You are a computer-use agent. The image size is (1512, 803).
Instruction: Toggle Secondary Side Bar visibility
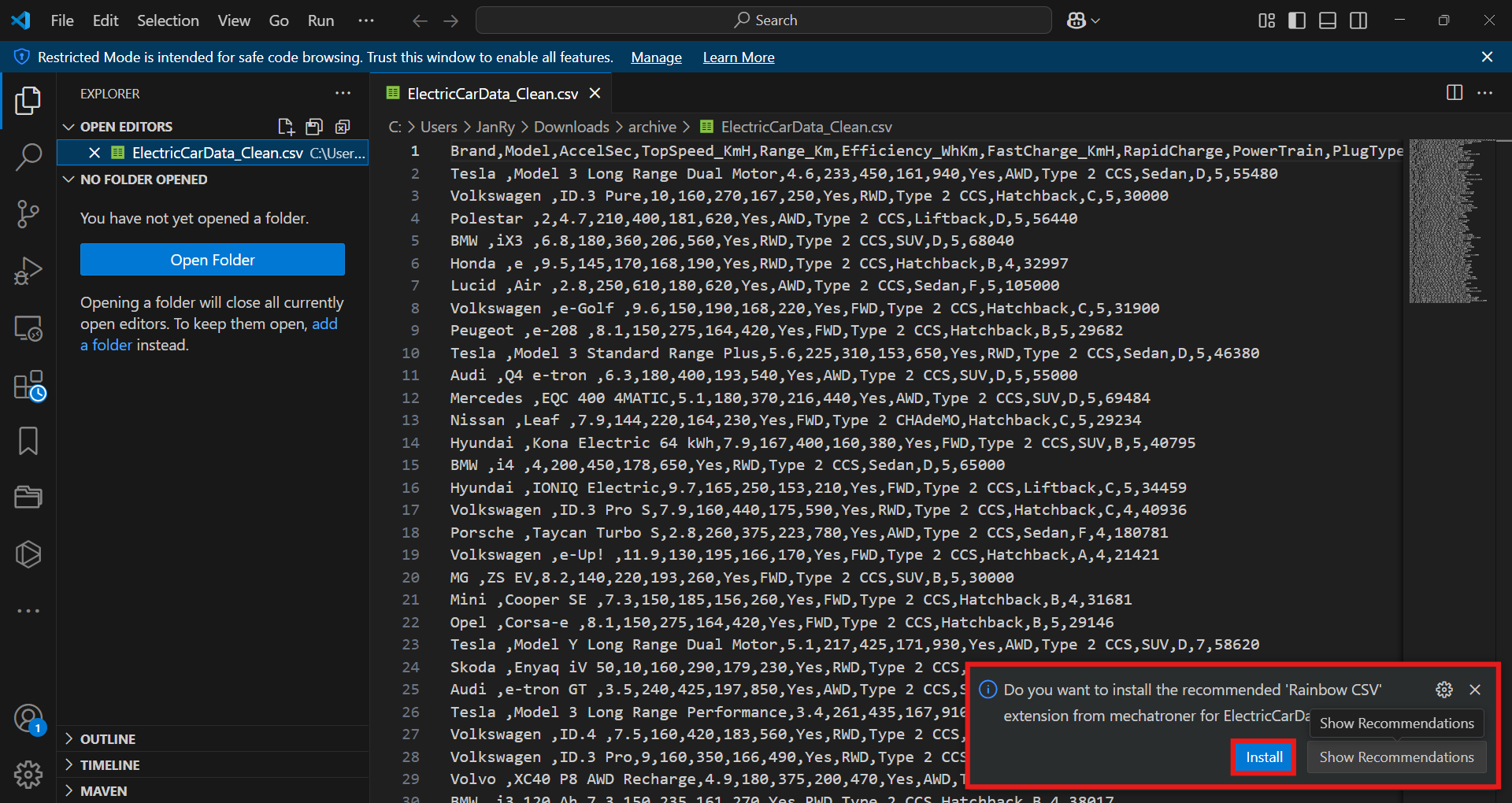[1358, 20]
